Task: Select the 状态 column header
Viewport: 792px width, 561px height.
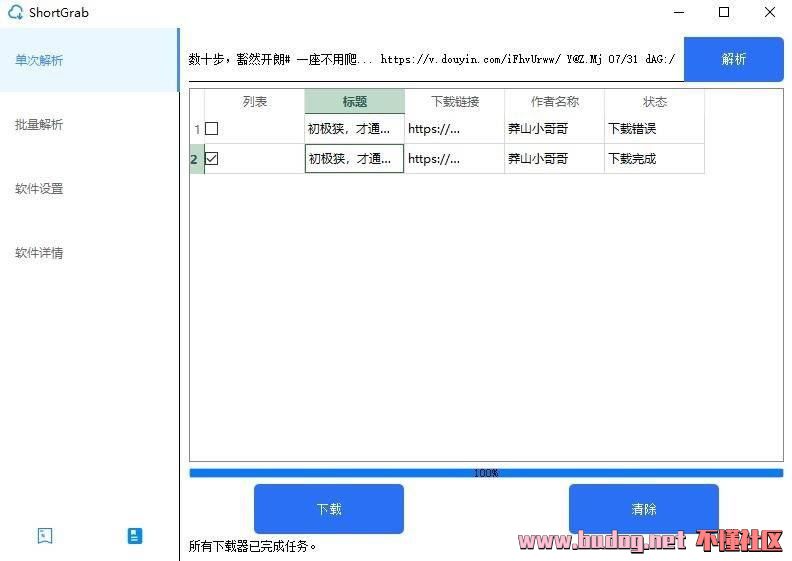Action: 654,101
